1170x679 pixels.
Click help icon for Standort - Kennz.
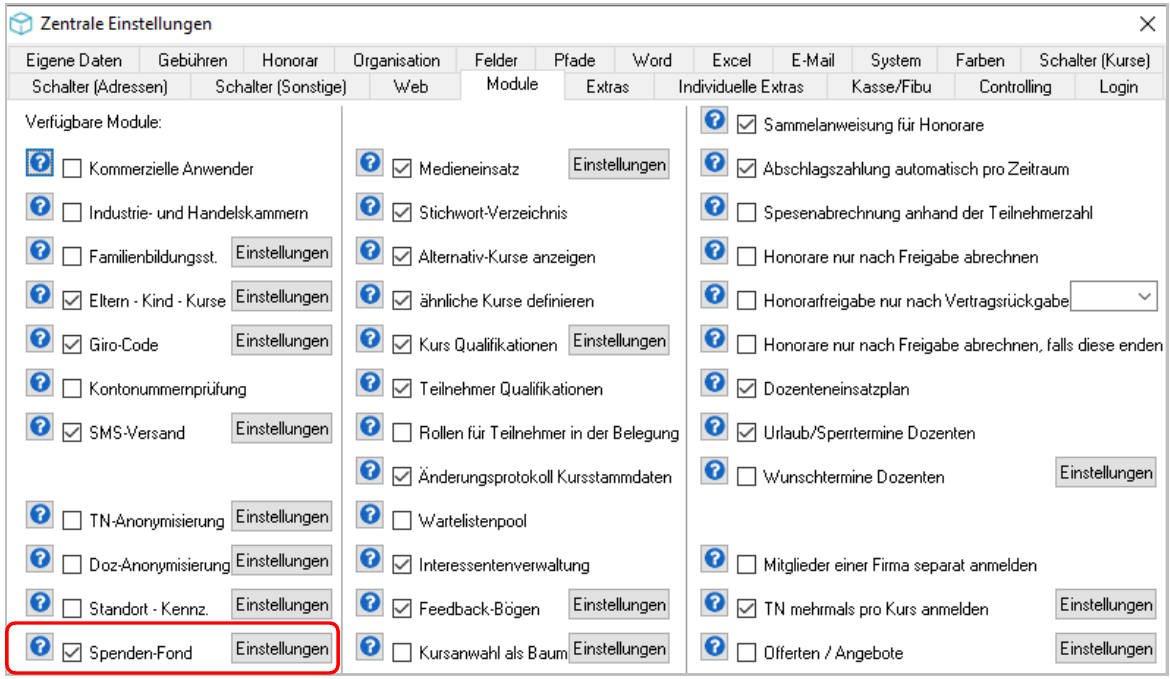coord(40,603)
